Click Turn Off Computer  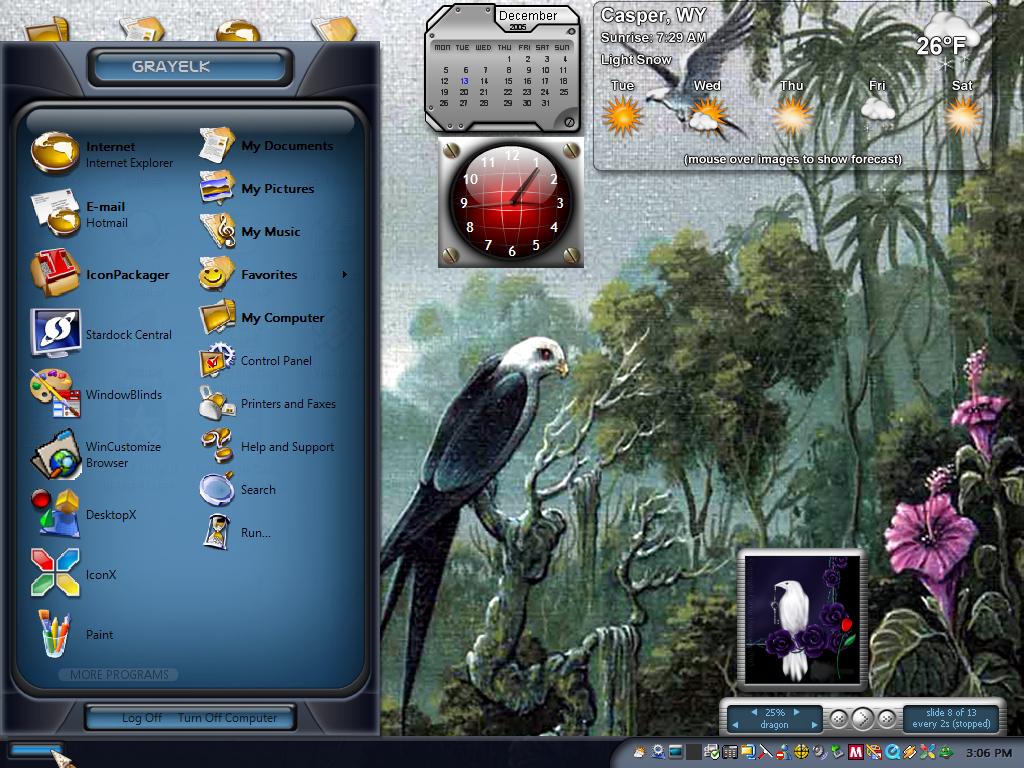click(227, 718)
